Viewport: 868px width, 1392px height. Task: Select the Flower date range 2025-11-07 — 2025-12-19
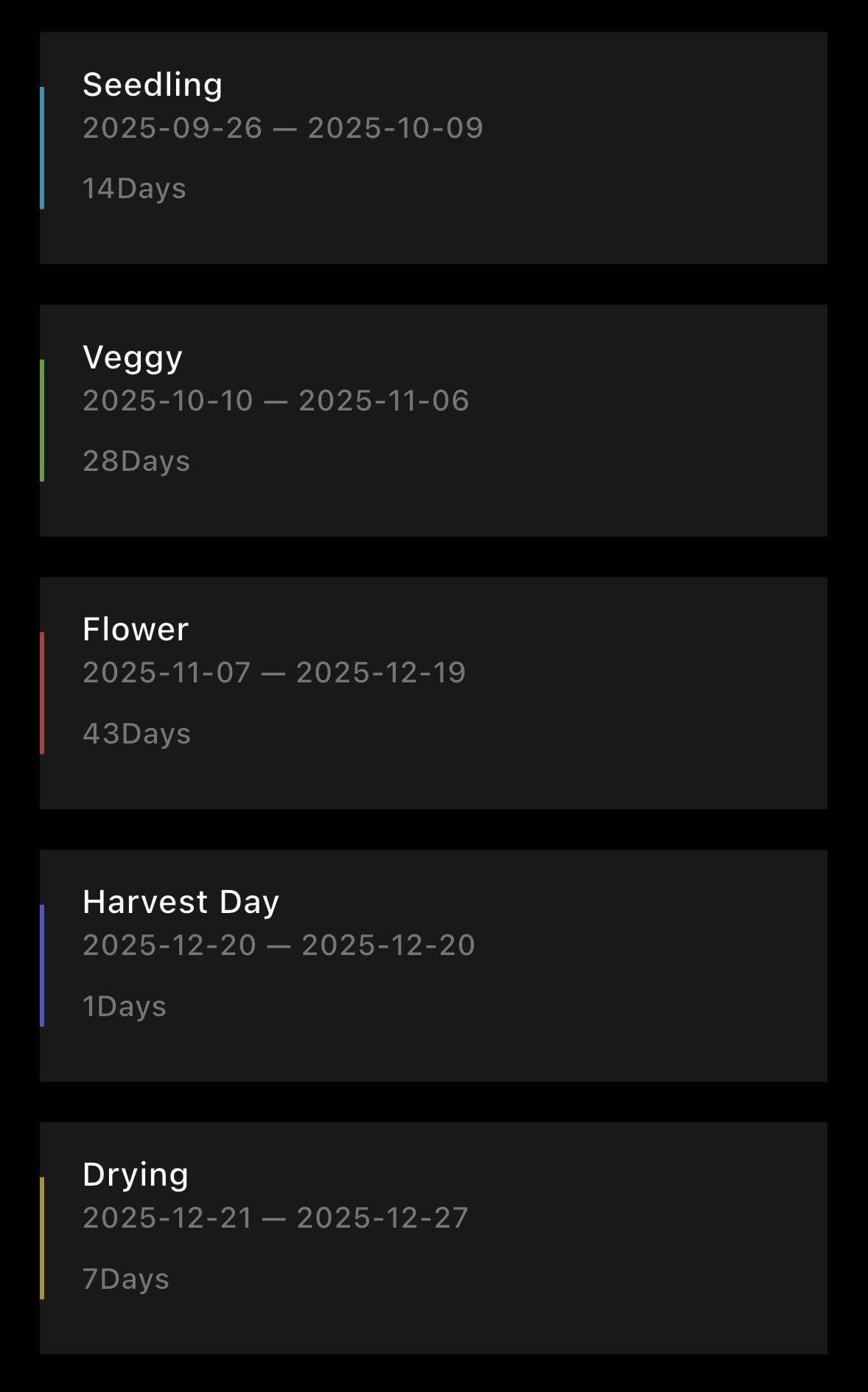[274, 673]
